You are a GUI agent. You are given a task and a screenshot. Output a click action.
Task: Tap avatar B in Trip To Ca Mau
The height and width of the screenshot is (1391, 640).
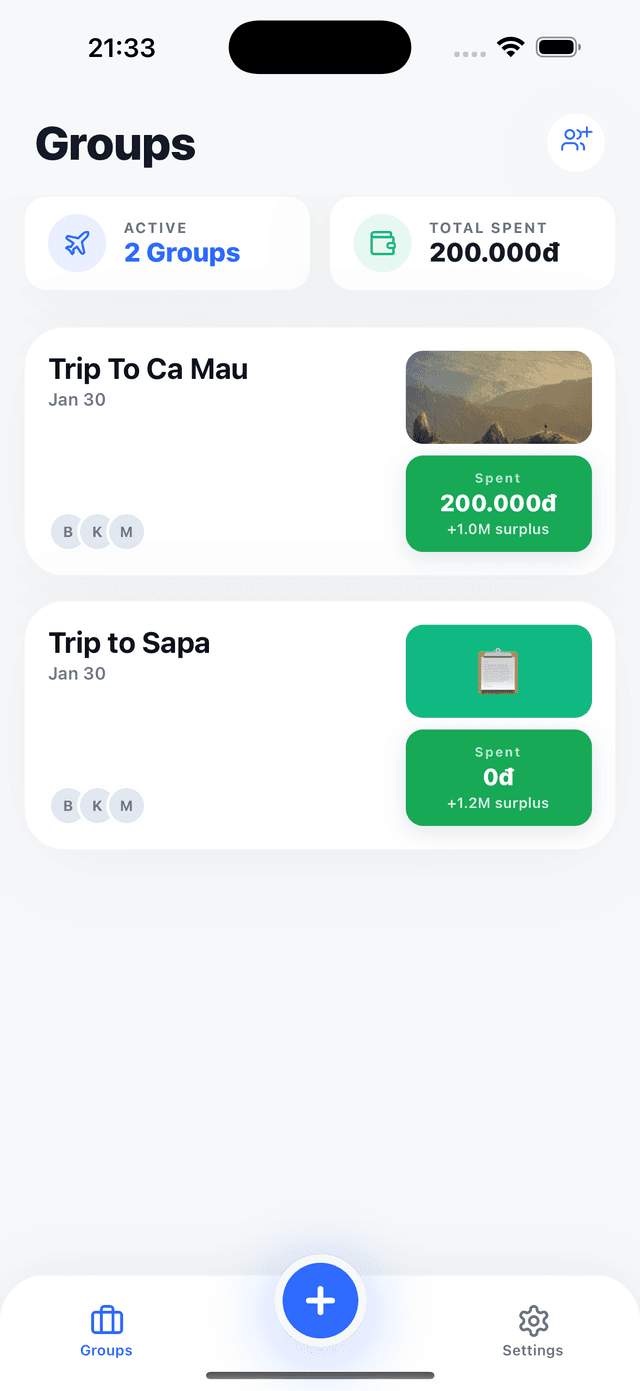67,531
